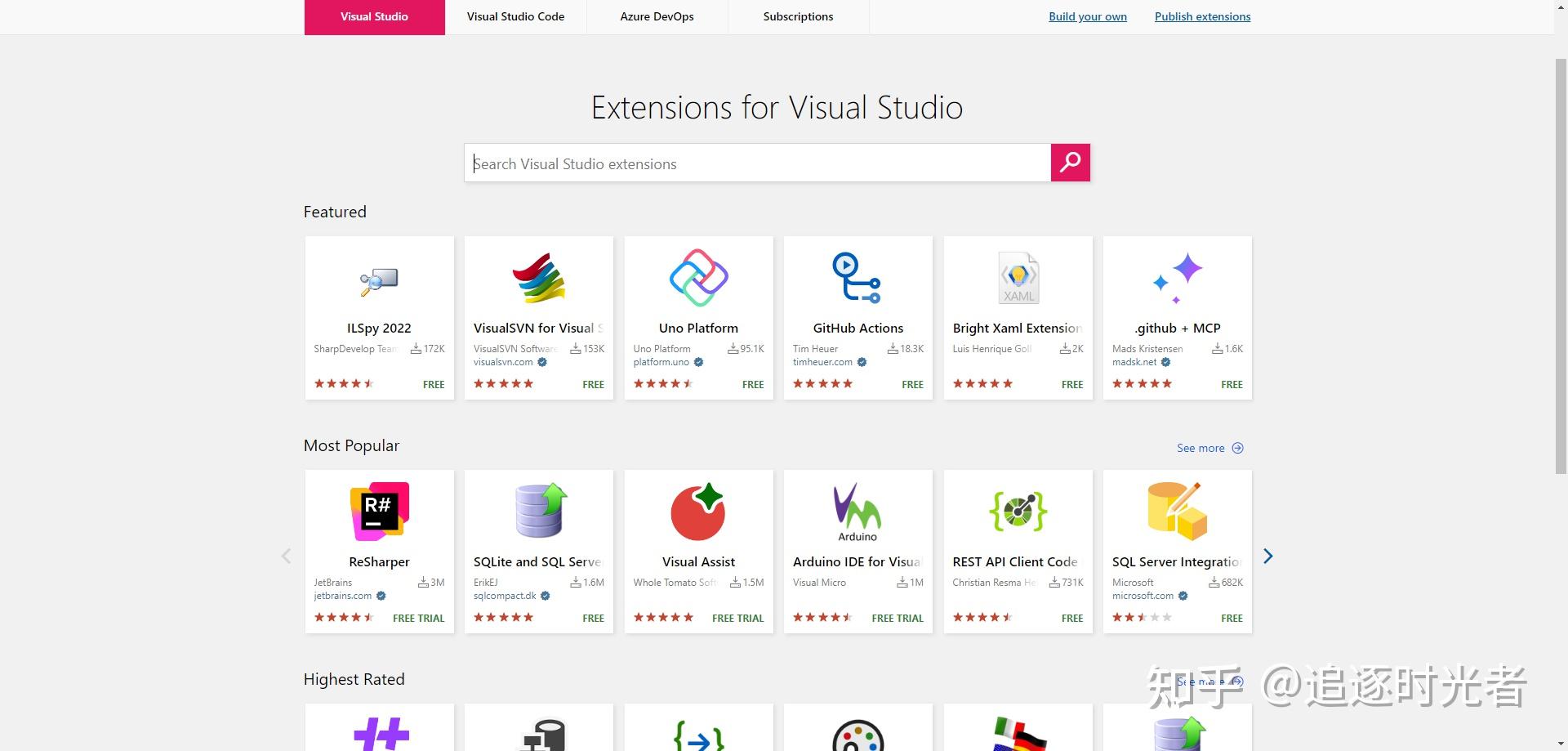Click the ILSpy 2022 star rating
Screen dimensions: 1568x751
coord(344,384)
